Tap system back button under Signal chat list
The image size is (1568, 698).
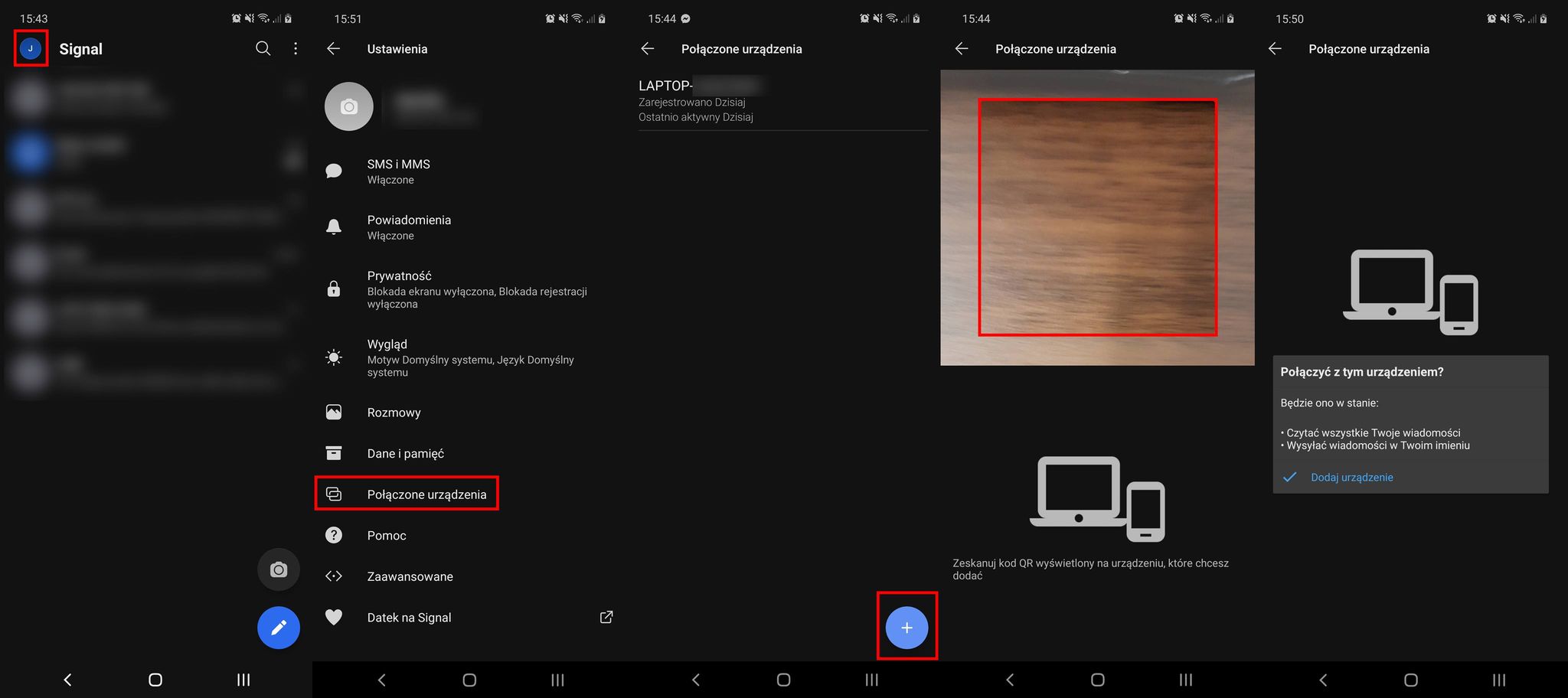click(67, 680)
